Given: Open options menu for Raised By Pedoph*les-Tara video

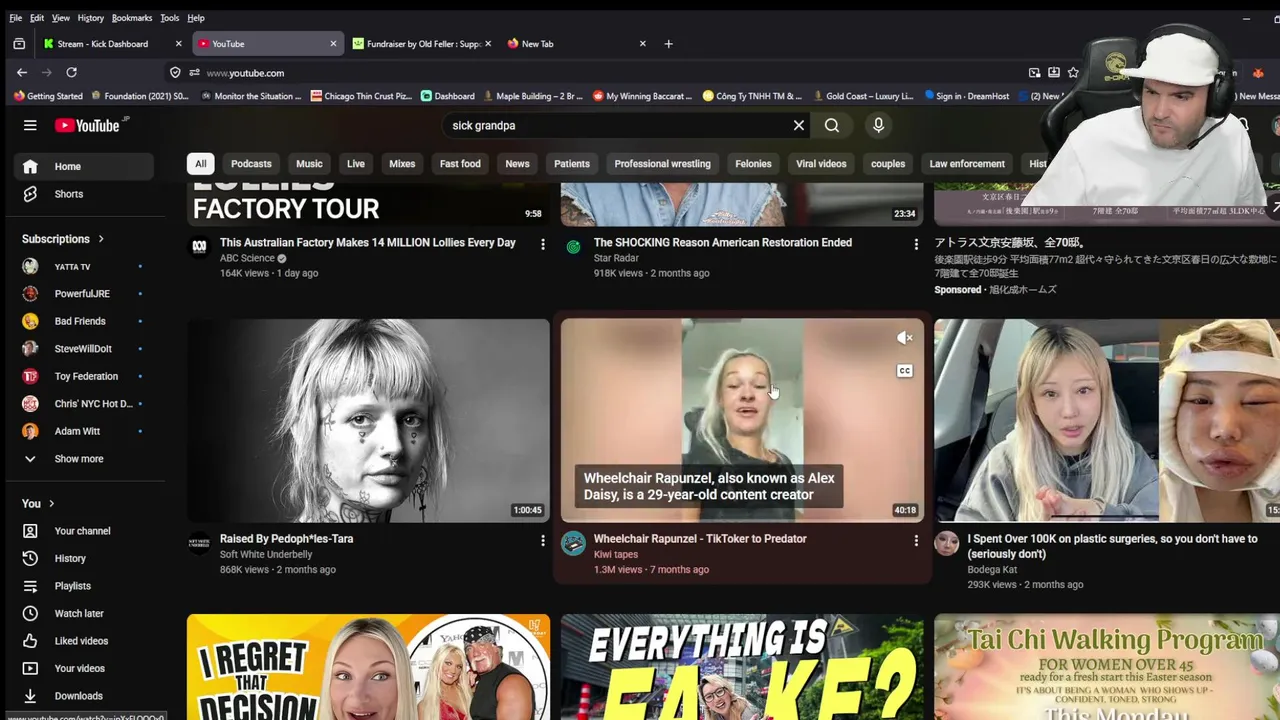Looking at the screenshot, I should pos(543,540).
